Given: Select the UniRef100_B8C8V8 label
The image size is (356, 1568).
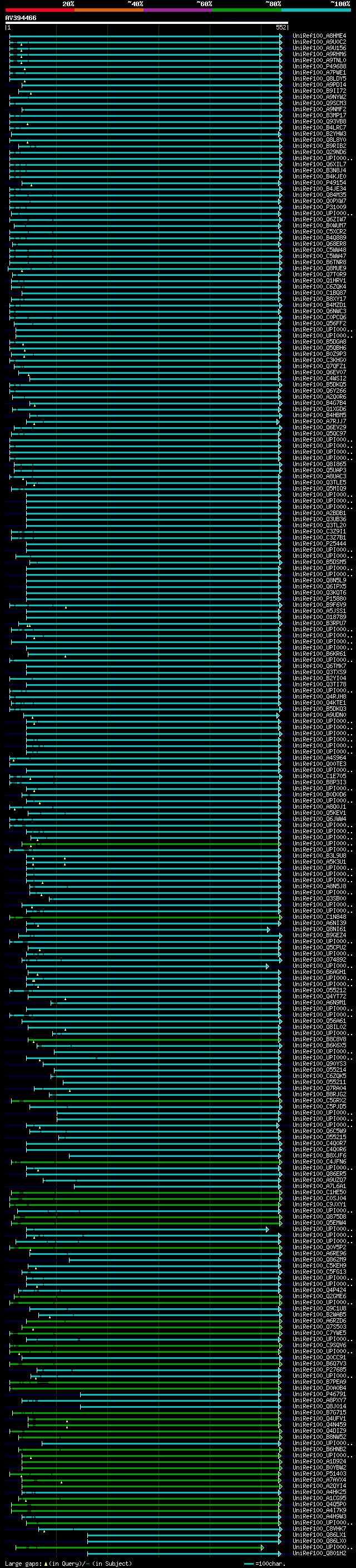Looking at the screenshot, I should 319,1039.
